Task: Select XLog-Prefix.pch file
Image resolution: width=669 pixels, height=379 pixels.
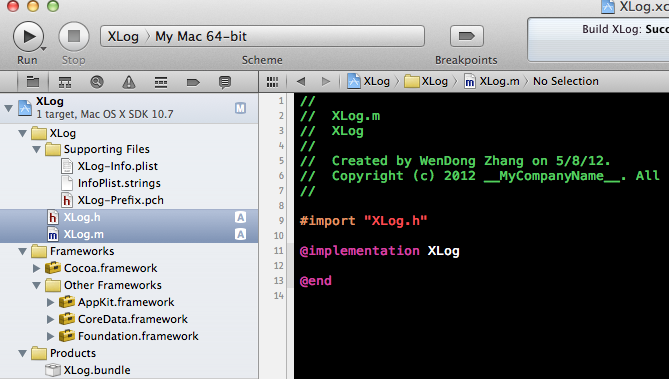Action: pos(129,200)
